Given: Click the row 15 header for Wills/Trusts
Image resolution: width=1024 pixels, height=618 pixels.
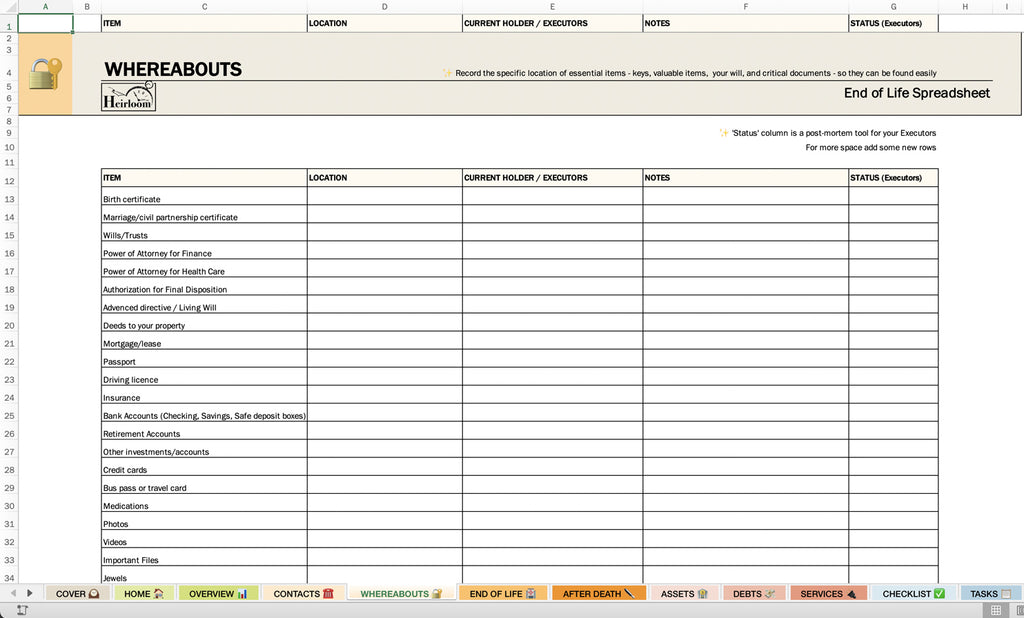Looking at the screenshot, I should pyautogui.click(x=9, y=235).
